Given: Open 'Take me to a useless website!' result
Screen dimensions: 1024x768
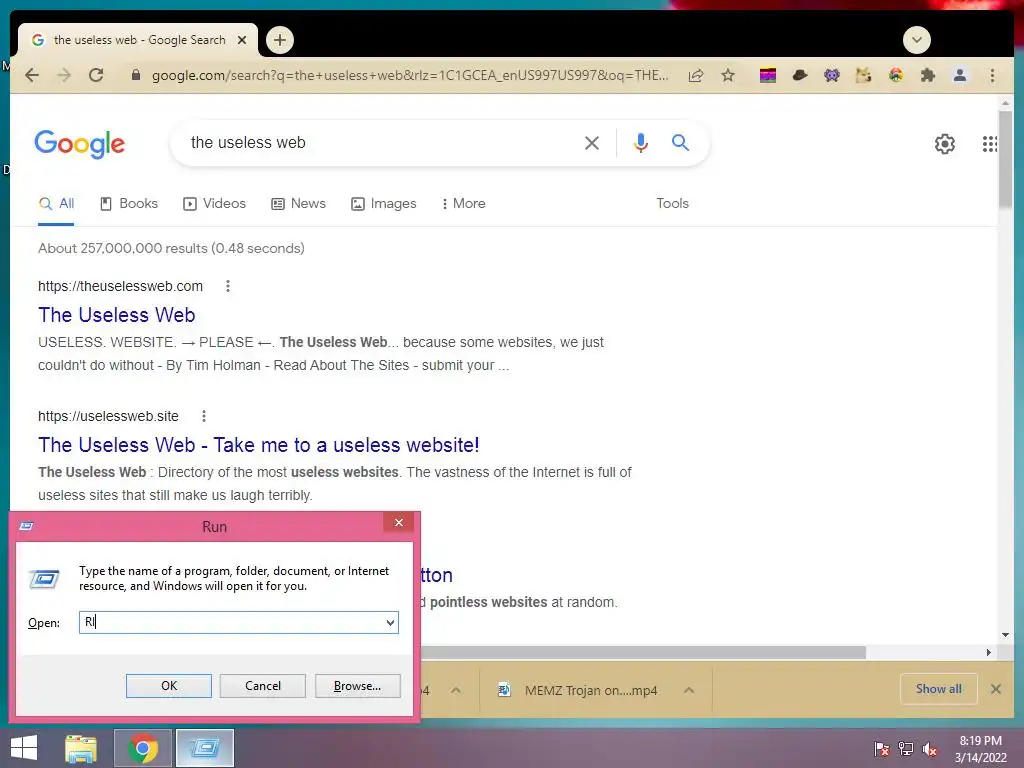Looking at the screenshot, I should tap(259, 445).
